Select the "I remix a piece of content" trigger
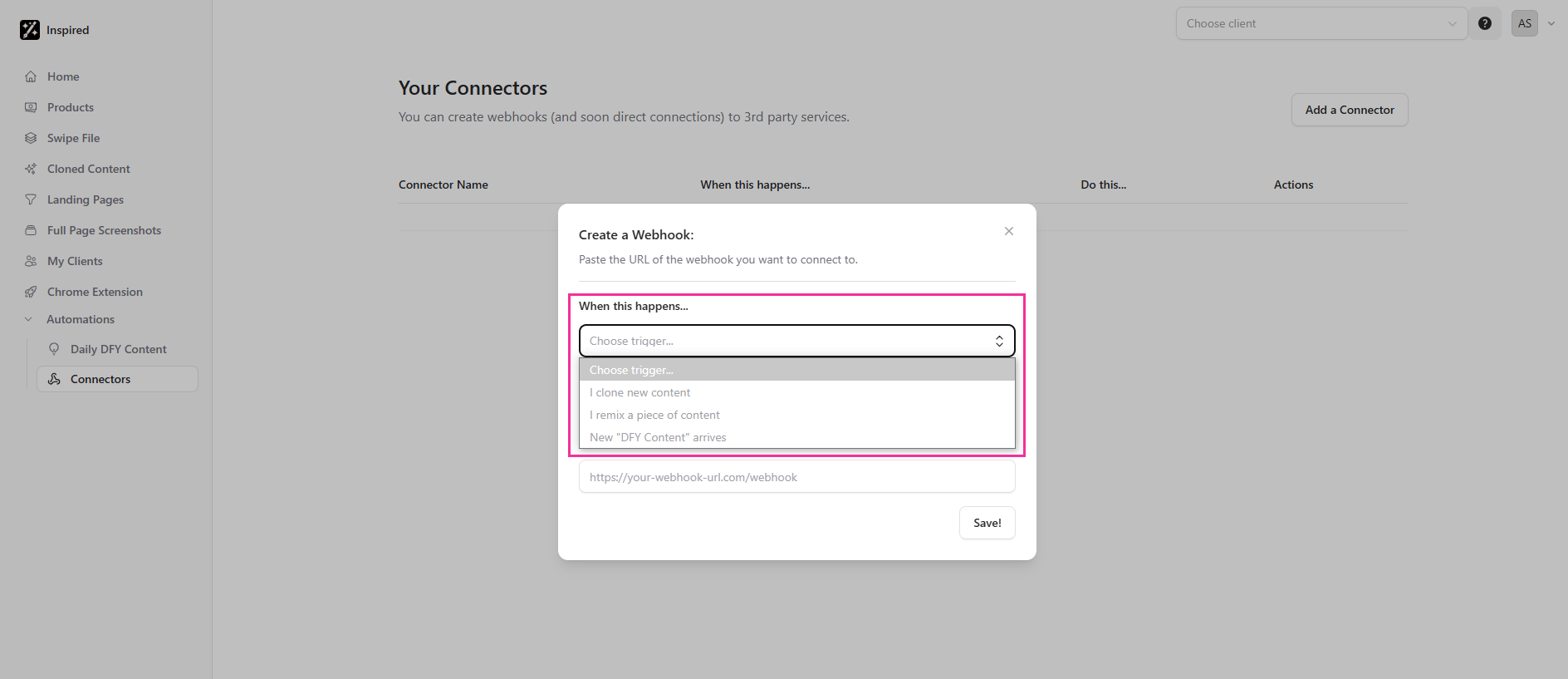Image resolution: width=1568 pixels, height=679 pixels. point(797,415)
